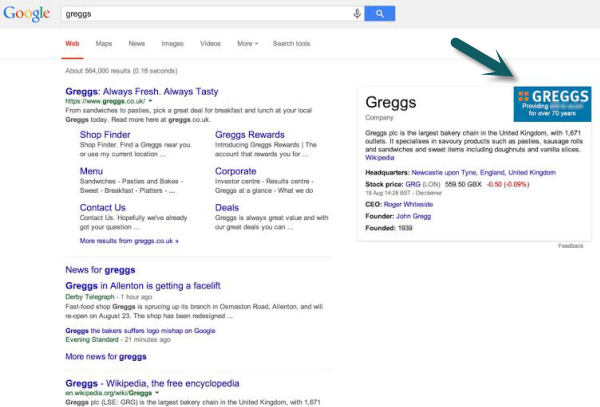Click More news for greggs
This screenshot has width=600, height=407.
(106, 357)
